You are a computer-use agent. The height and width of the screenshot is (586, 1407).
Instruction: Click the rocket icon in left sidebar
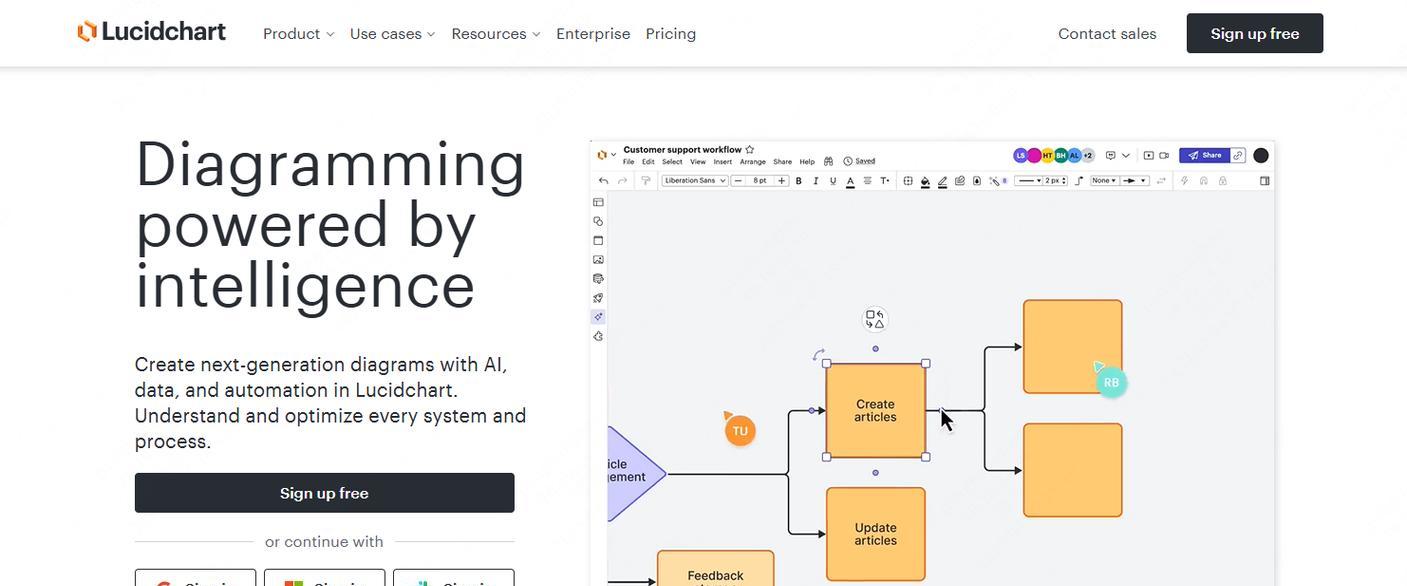[x=598, y=298]
